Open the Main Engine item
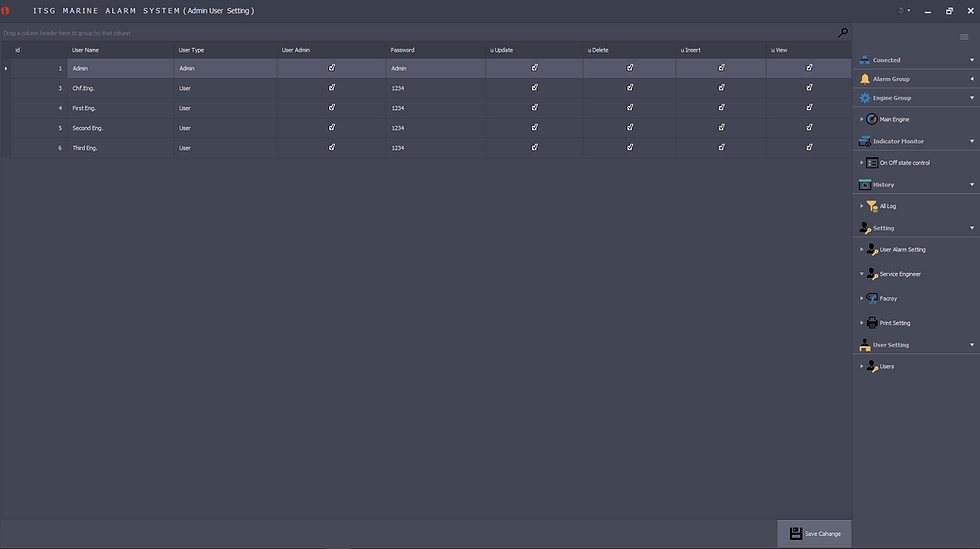The height and width of the screenshot is (549, 980). tap(894, 119)
